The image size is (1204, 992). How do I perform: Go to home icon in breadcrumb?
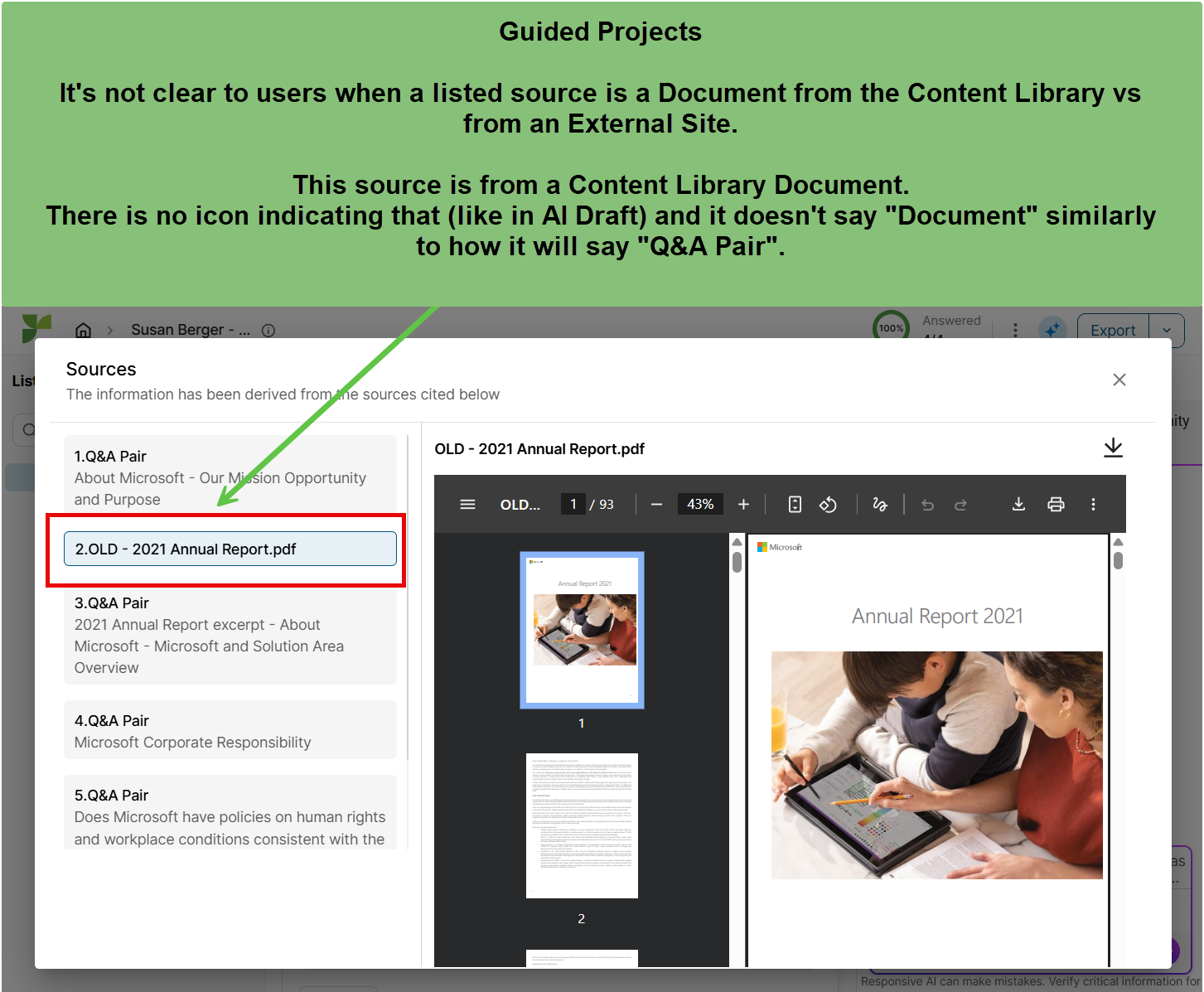pos(84,330)
